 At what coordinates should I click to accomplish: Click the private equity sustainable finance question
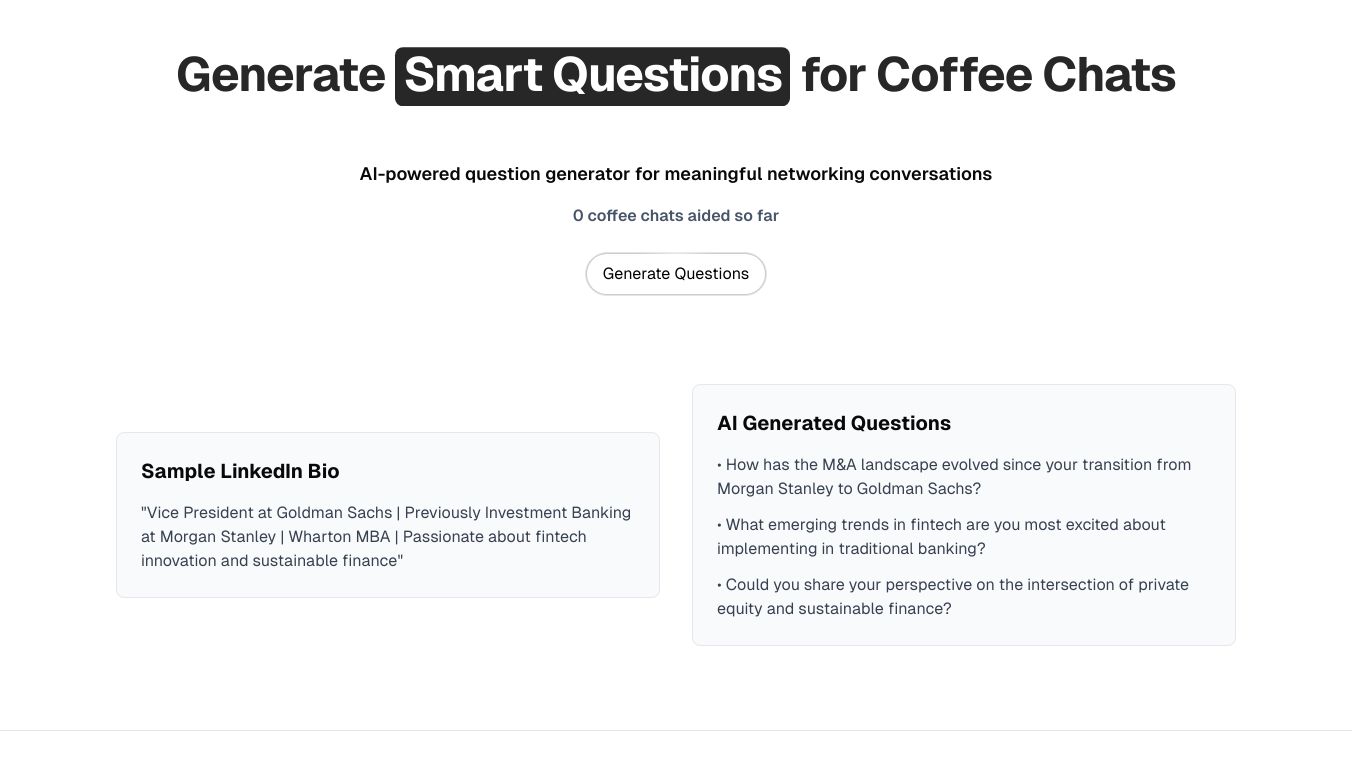[953, 597]
